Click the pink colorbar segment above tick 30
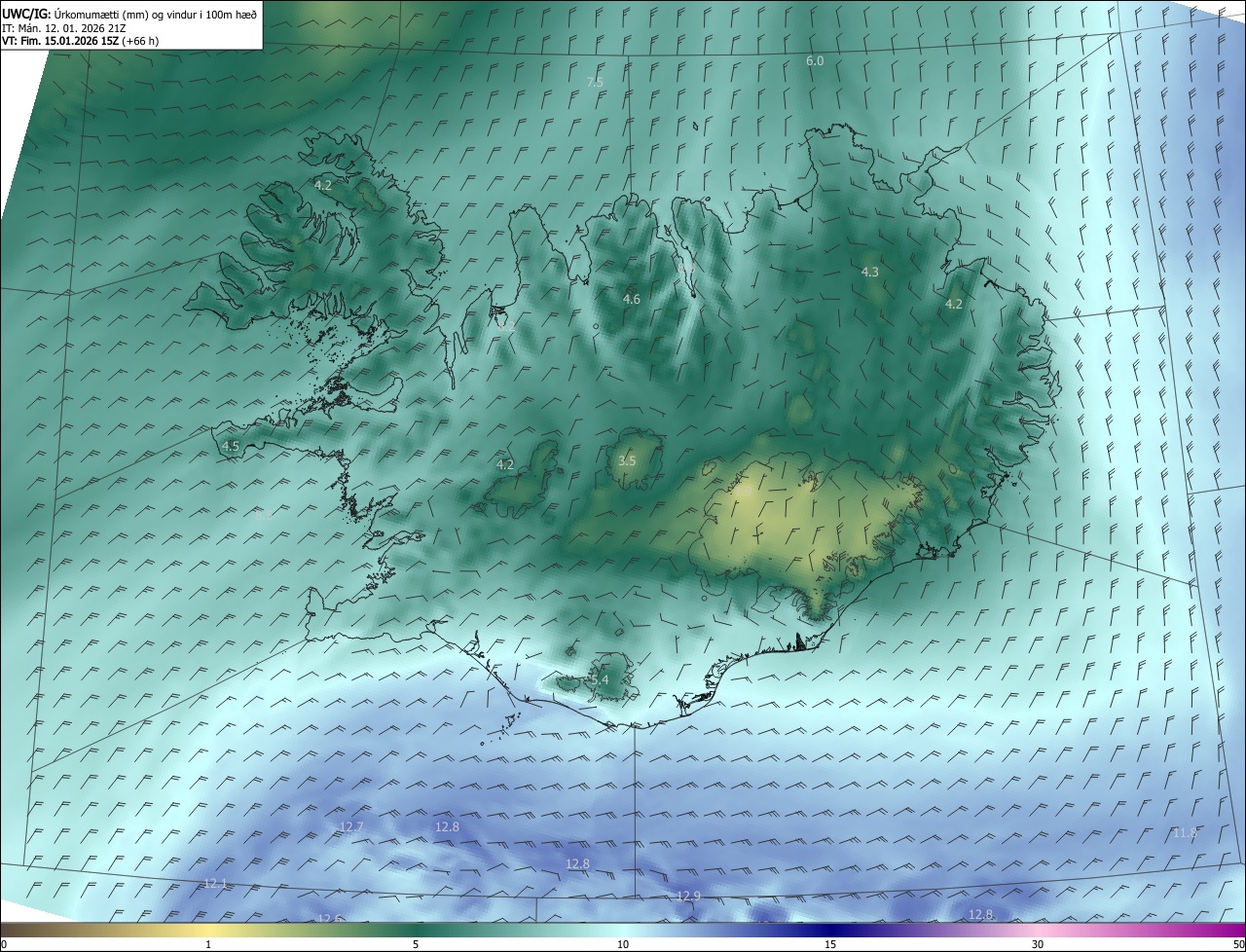 pyautogui.click(x=1038, y=930)
